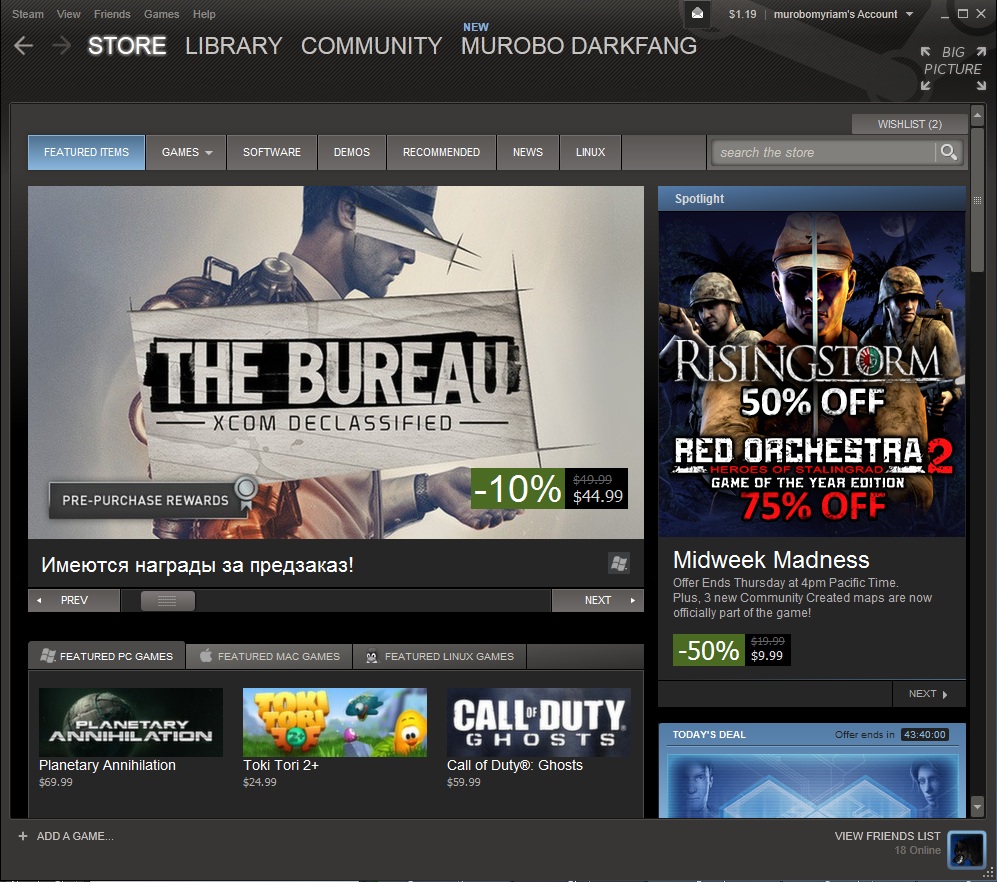
Task: Click the -10% discount price box
Action: pyautogui.click(x=549, y=488)
